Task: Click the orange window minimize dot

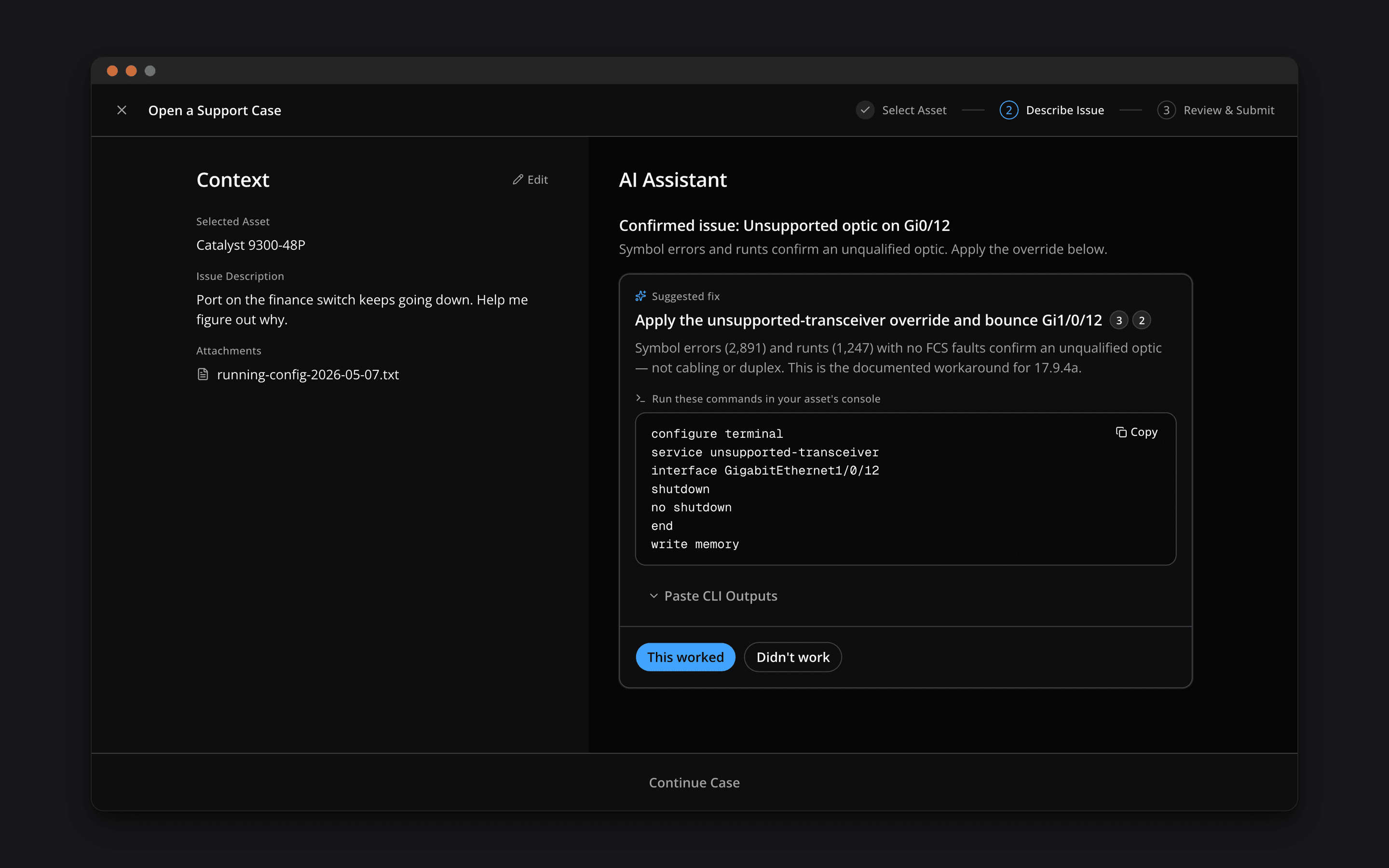Action: pos(132,70)
